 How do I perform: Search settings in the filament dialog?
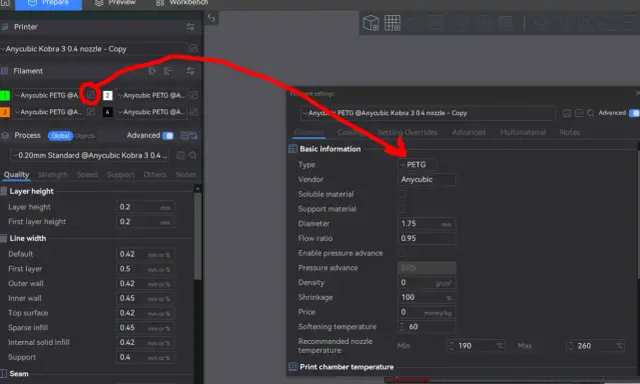click(591, 113)
